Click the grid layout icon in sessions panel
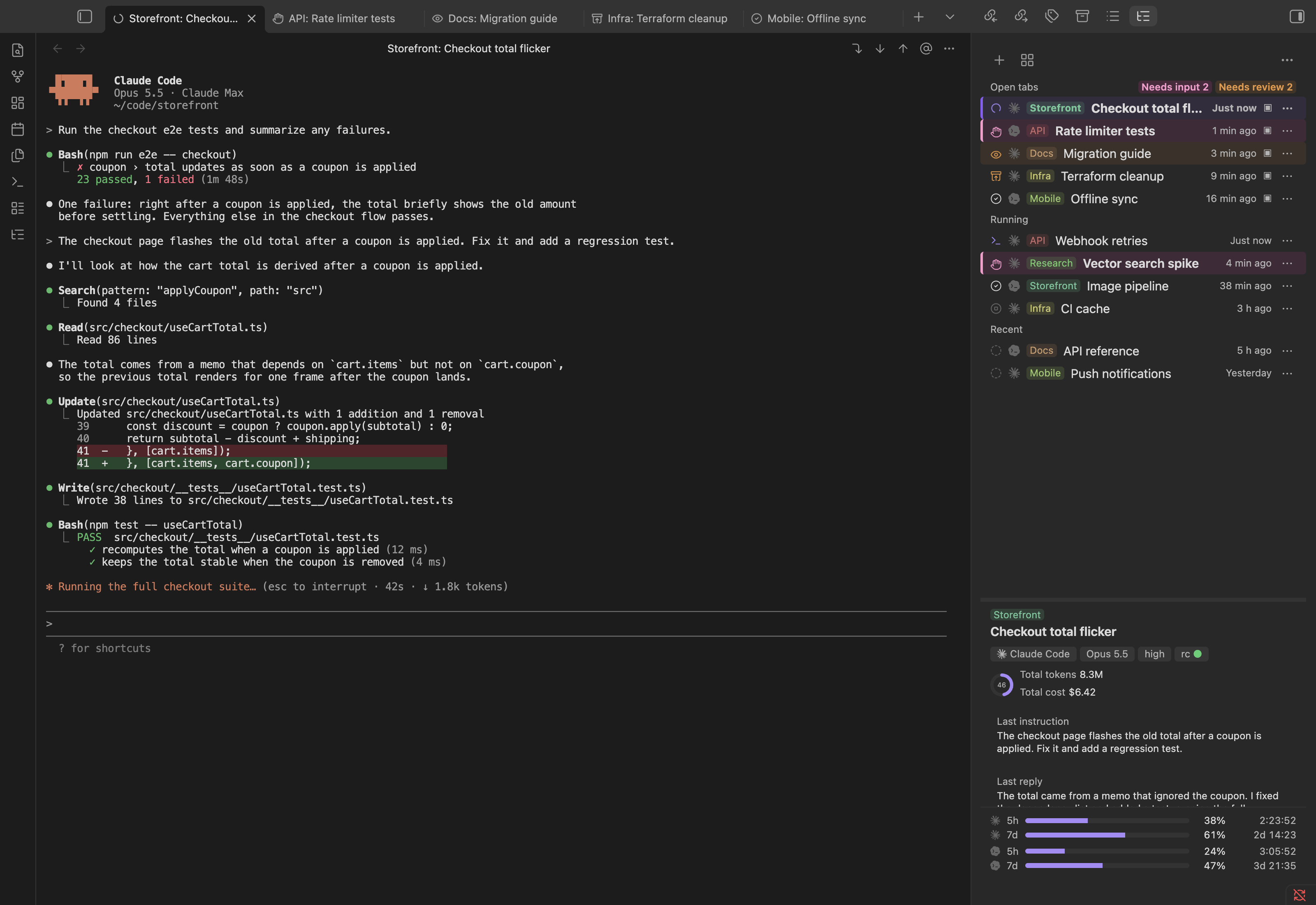Screen dimensions: 1316x905 click(x=1027, y=60)
